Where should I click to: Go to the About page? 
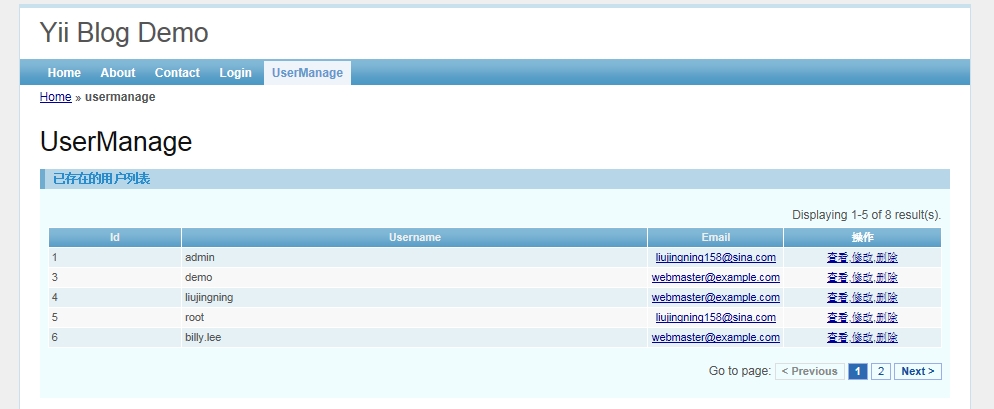(117, 73)
